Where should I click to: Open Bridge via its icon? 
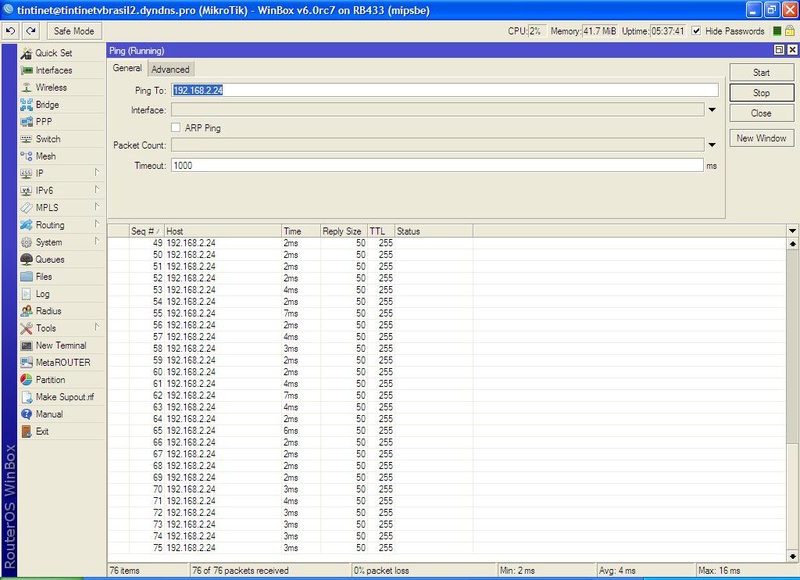click(27, 105)
